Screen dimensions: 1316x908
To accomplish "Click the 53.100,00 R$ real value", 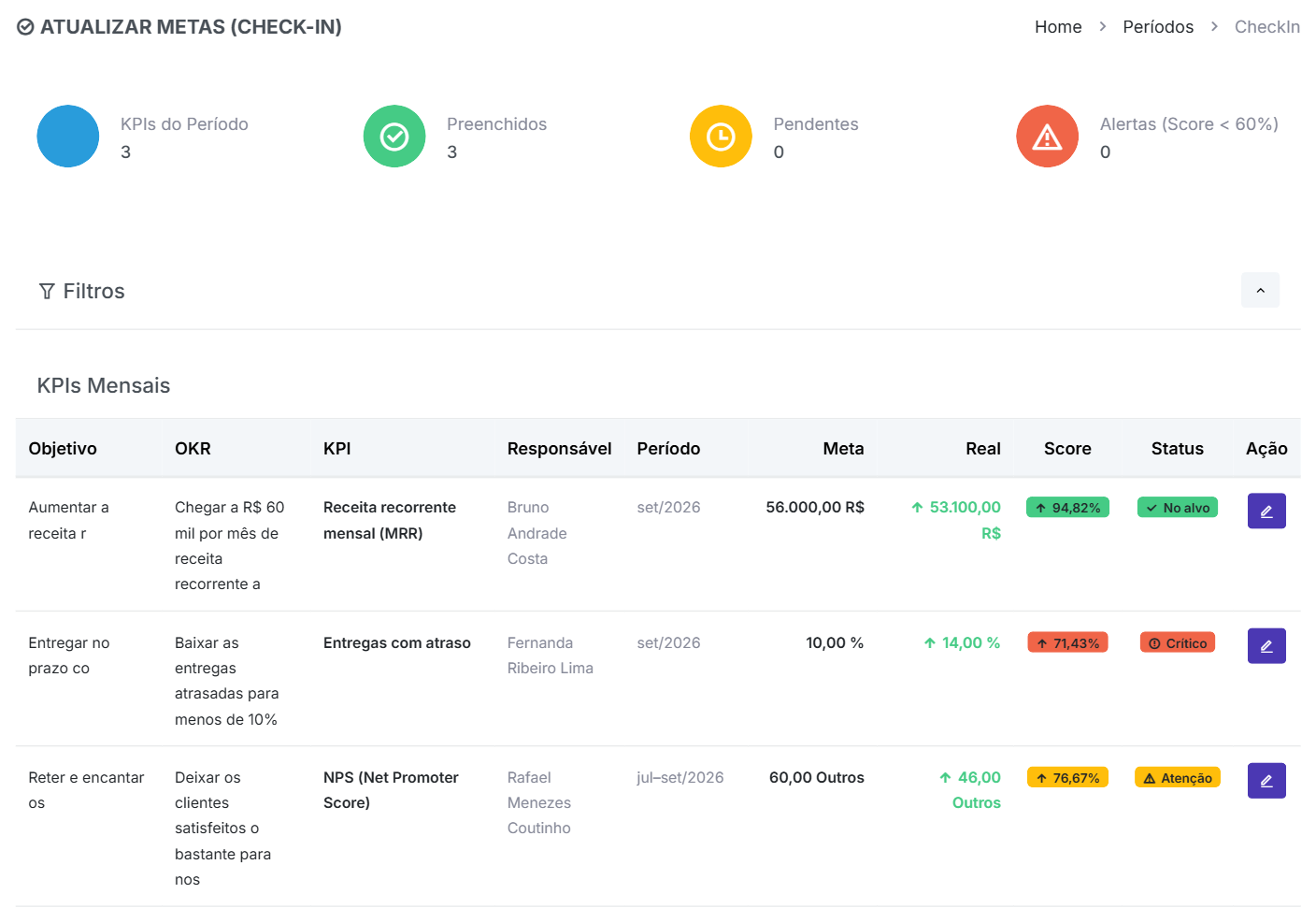I will pyautogui.click(x=956, y=520).
